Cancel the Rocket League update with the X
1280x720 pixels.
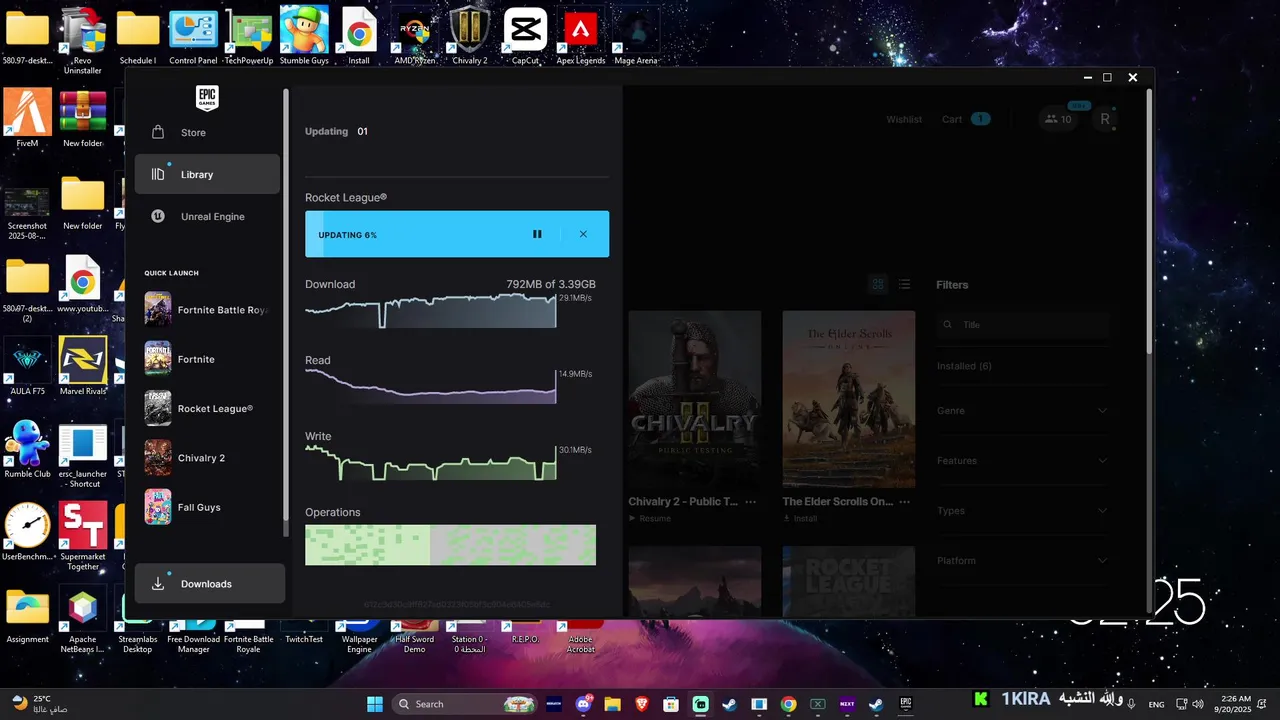pyautogui.click(x=583, y=234)
